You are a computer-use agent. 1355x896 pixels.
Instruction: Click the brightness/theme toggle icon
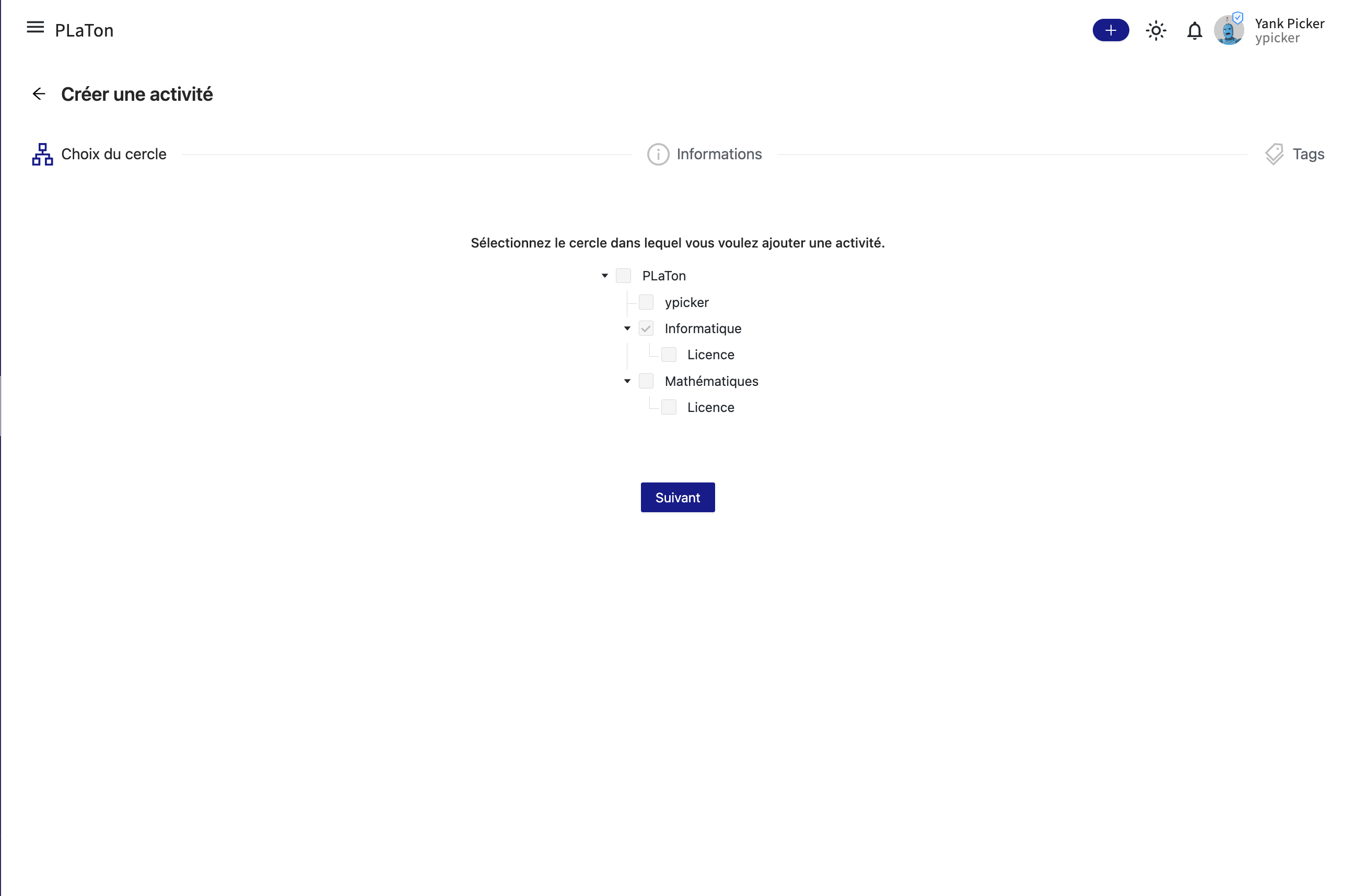(1156, 30)
